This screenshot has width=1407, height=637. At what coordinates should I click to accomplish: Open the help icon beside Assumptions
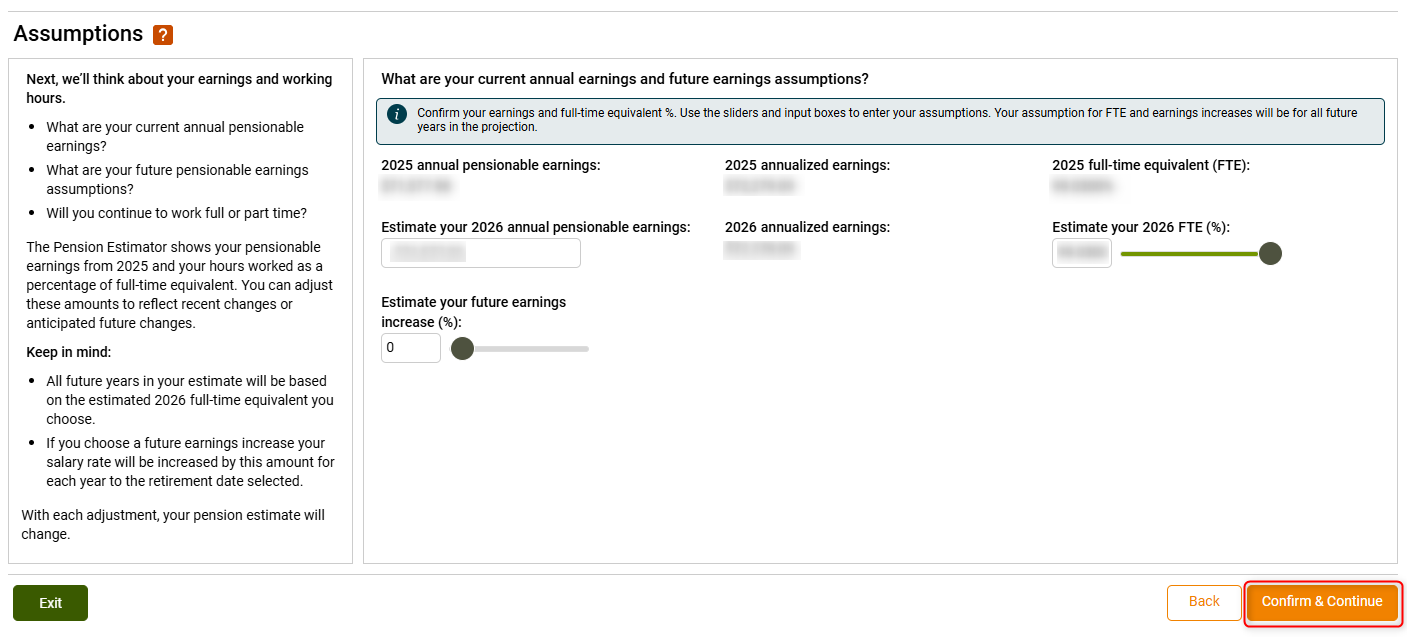pos(163,35)
